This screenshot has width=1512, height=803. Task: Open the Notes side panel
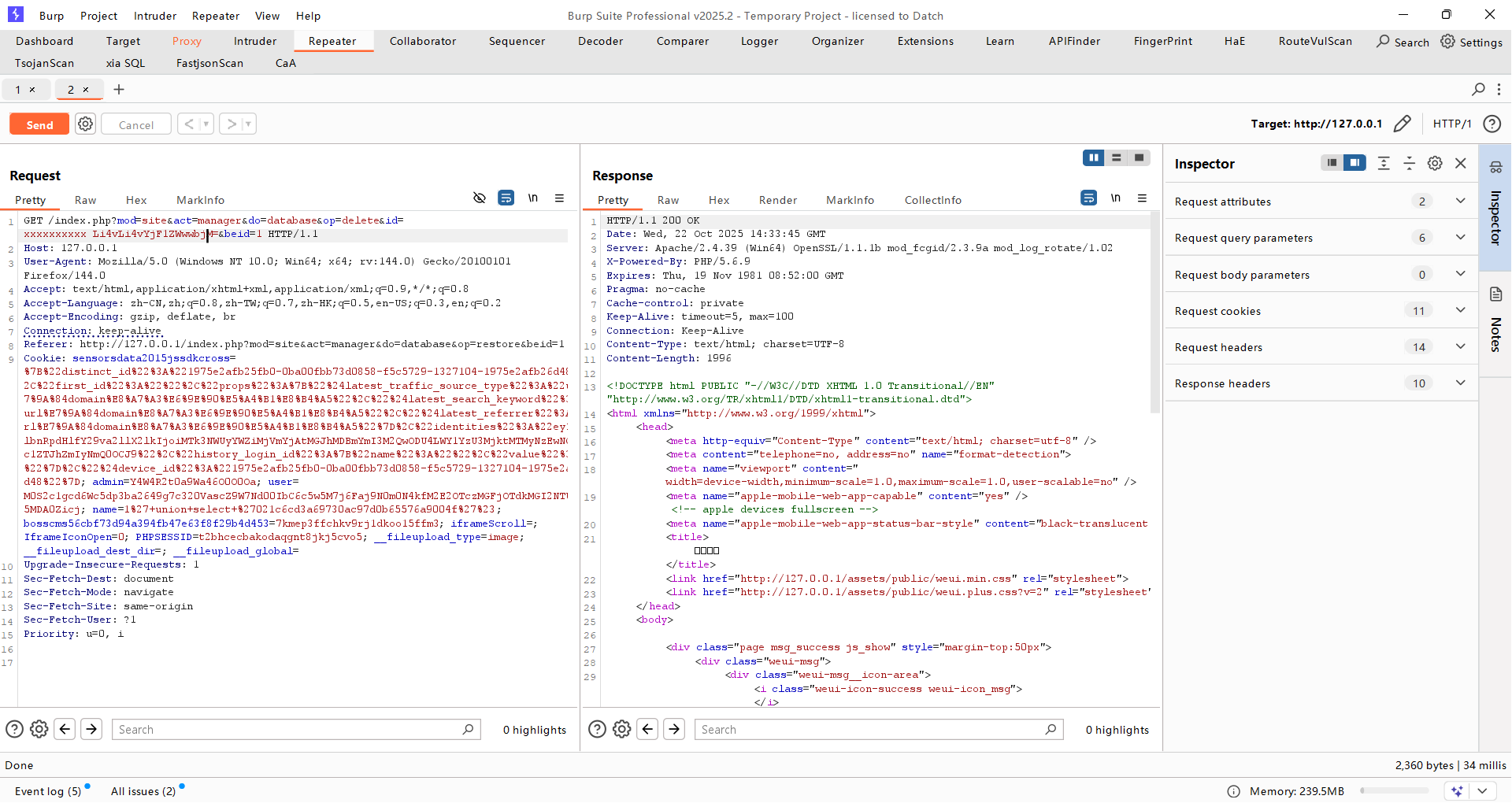click(x=1495, y=321)
